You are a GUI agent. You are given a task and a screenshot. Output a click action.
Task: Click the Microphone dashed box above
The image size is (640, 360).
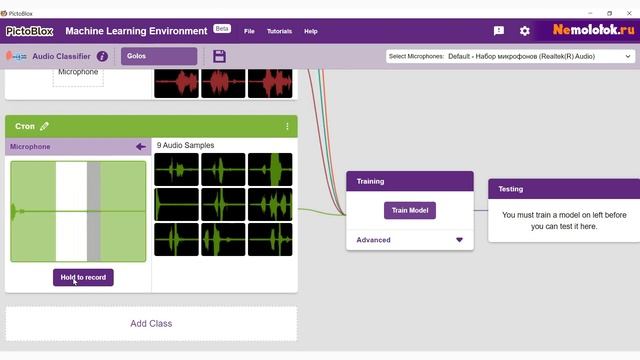(78, 78)
